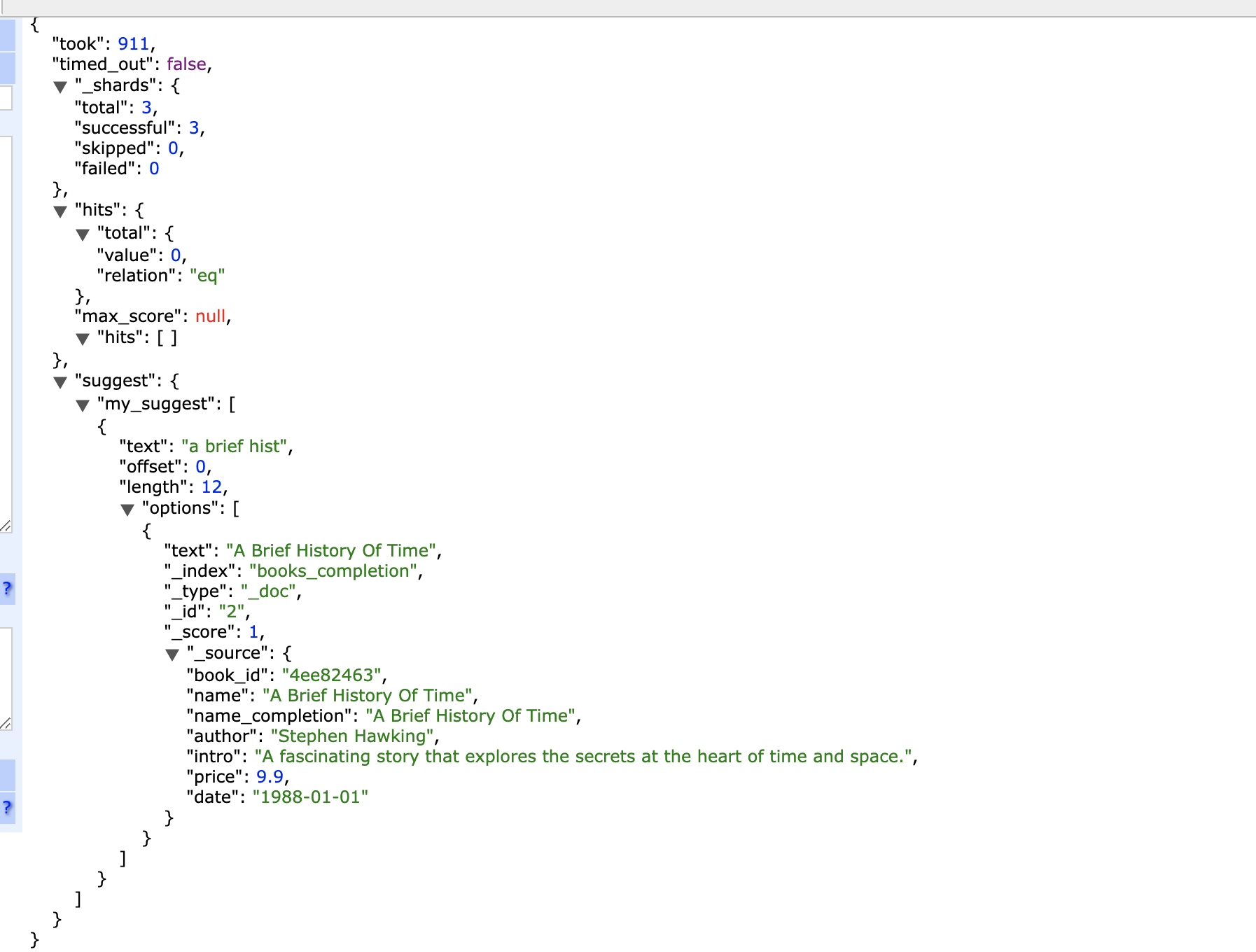Click the "price" value 9.9
This screenshot has height=952, width=1256.
point(270,777)
